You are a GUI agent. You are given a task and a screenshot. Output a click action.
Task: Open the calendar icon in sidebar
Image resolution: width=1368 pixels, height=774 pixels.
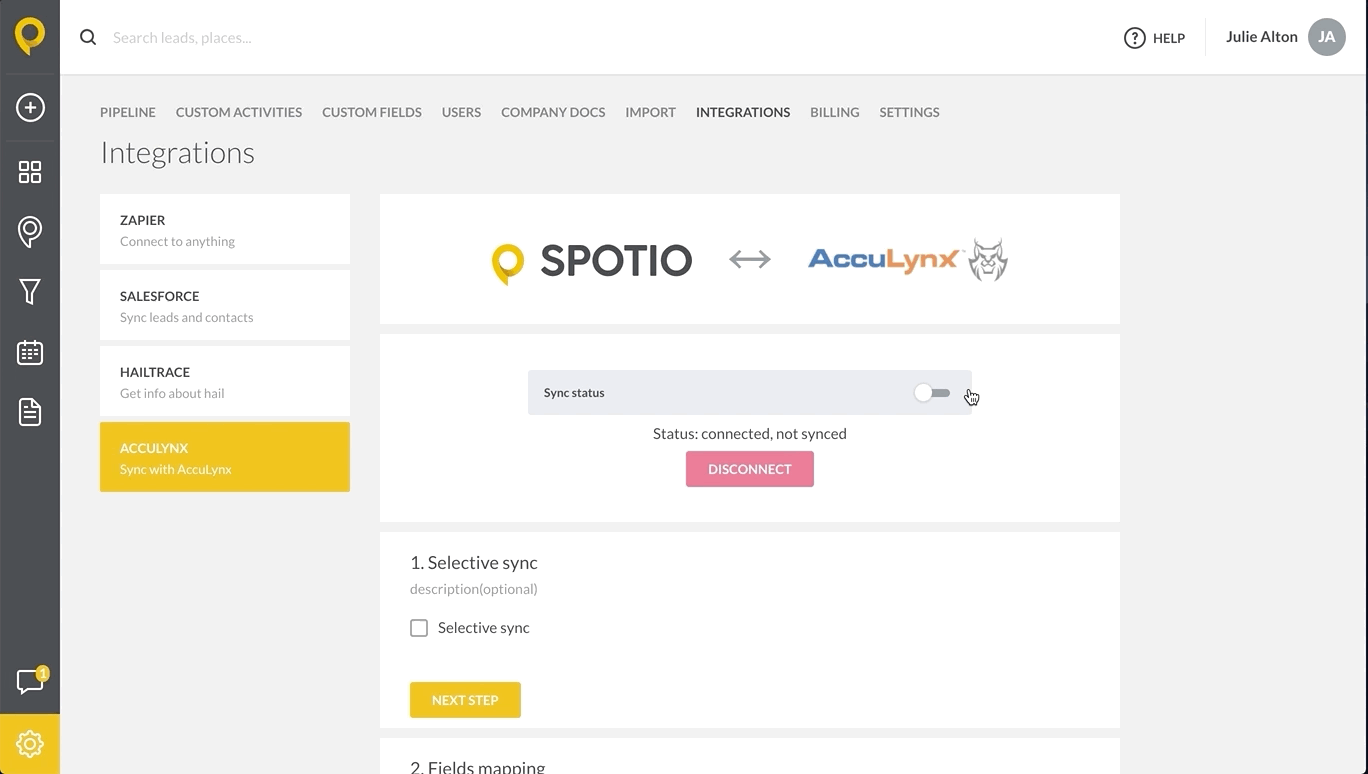tap(30, 352)
